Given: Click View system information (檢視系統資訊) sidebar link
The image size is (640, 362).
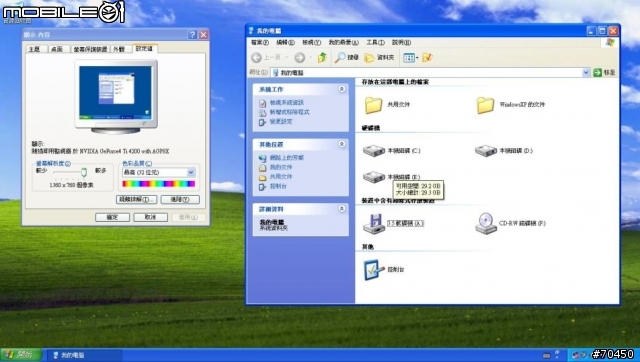Looking at the screenshot, I should coord(287,102).
